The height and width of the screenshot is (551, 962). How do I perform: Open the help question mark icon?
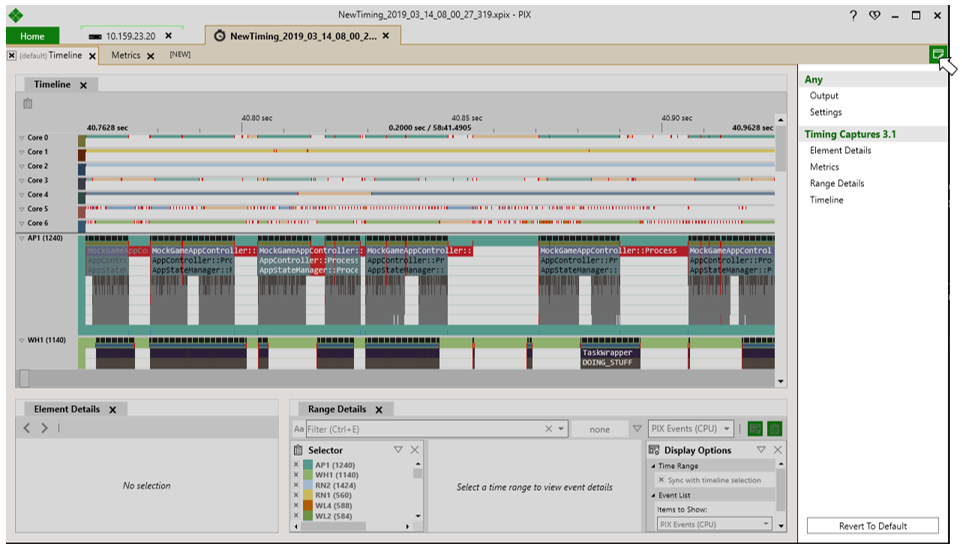[853, 15]
